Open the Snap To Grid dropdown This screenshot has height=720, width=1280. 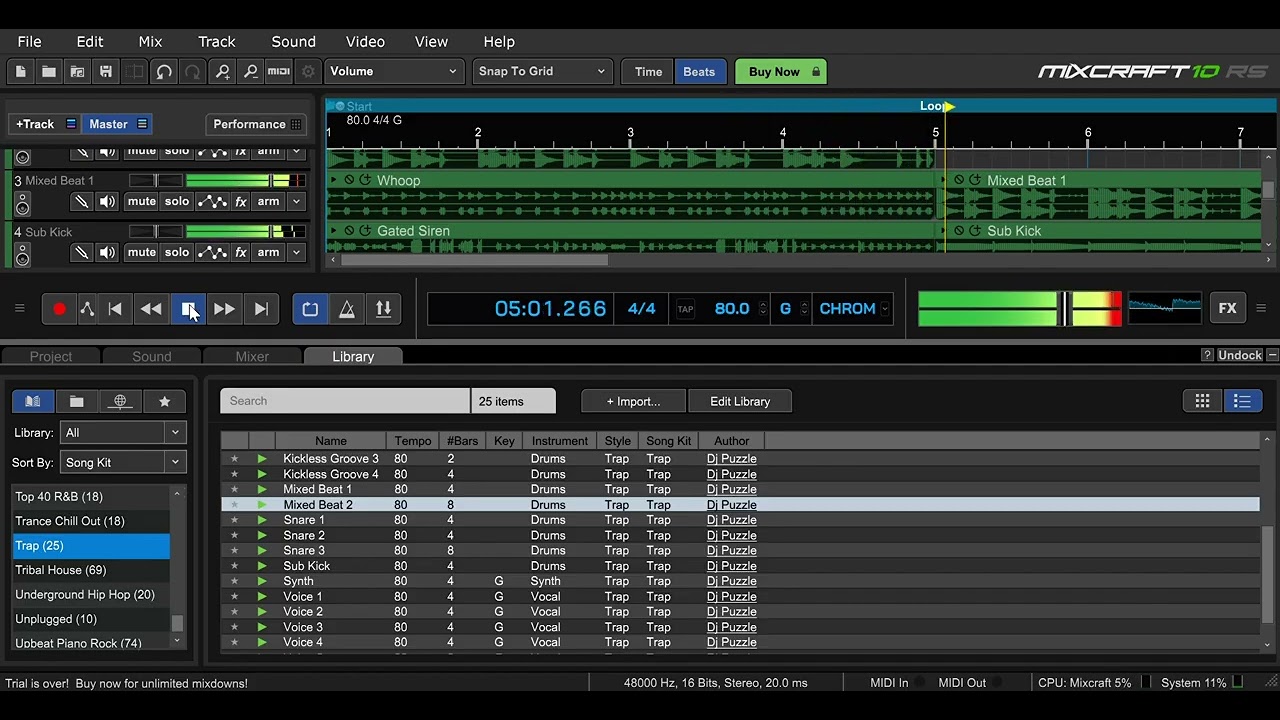coord(542,71)
